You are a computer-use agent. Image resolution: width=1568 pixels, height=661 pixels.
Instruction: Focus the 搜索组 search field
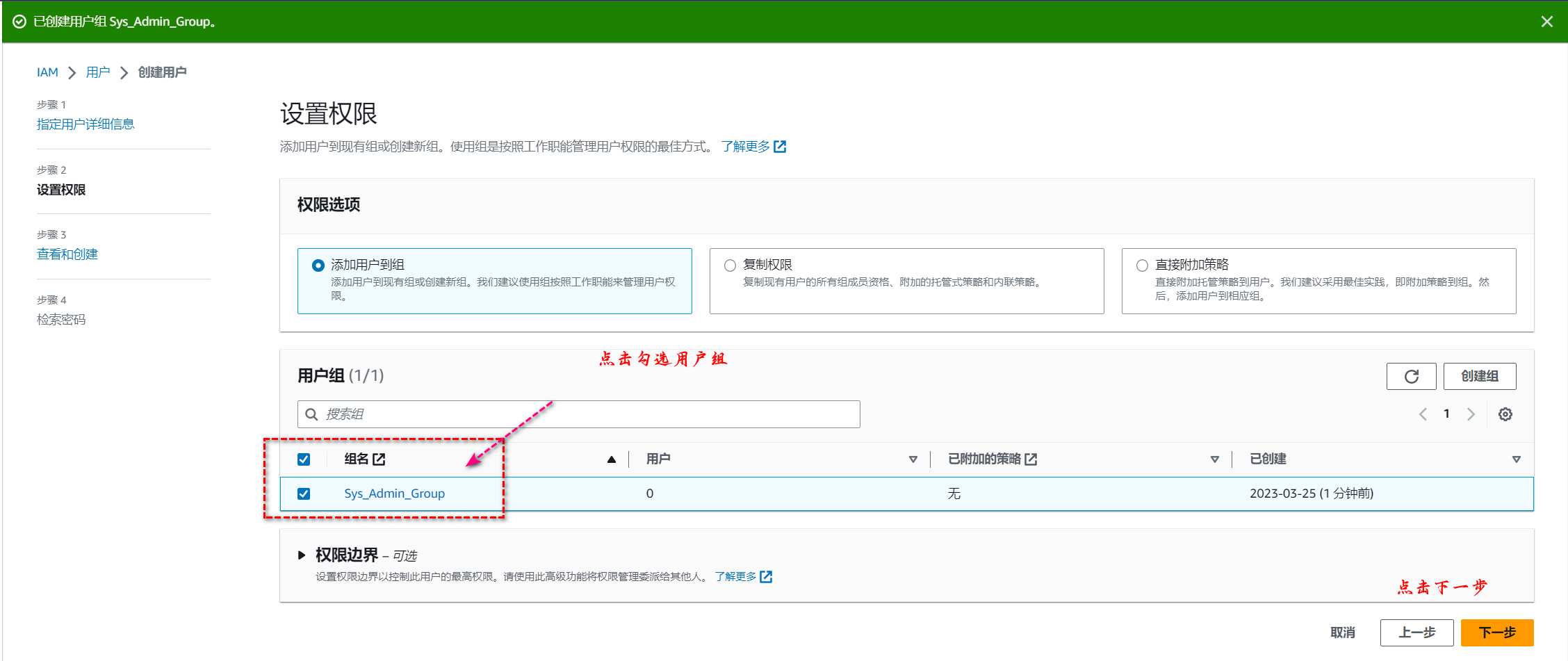(578, 414)
